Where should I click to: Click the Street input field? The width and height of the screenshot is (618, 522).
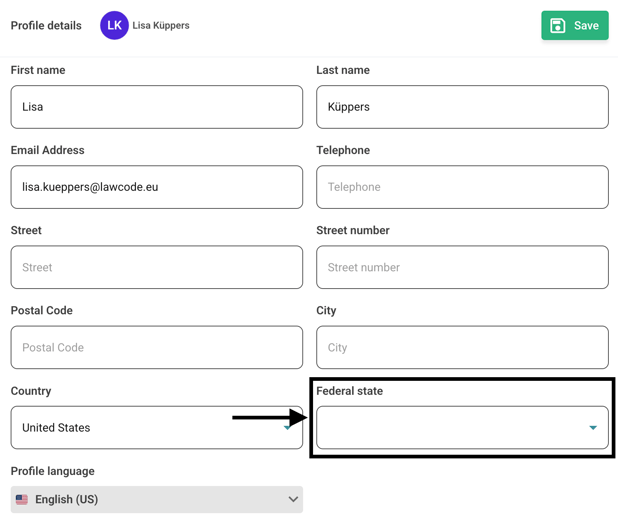pos(156,268)
